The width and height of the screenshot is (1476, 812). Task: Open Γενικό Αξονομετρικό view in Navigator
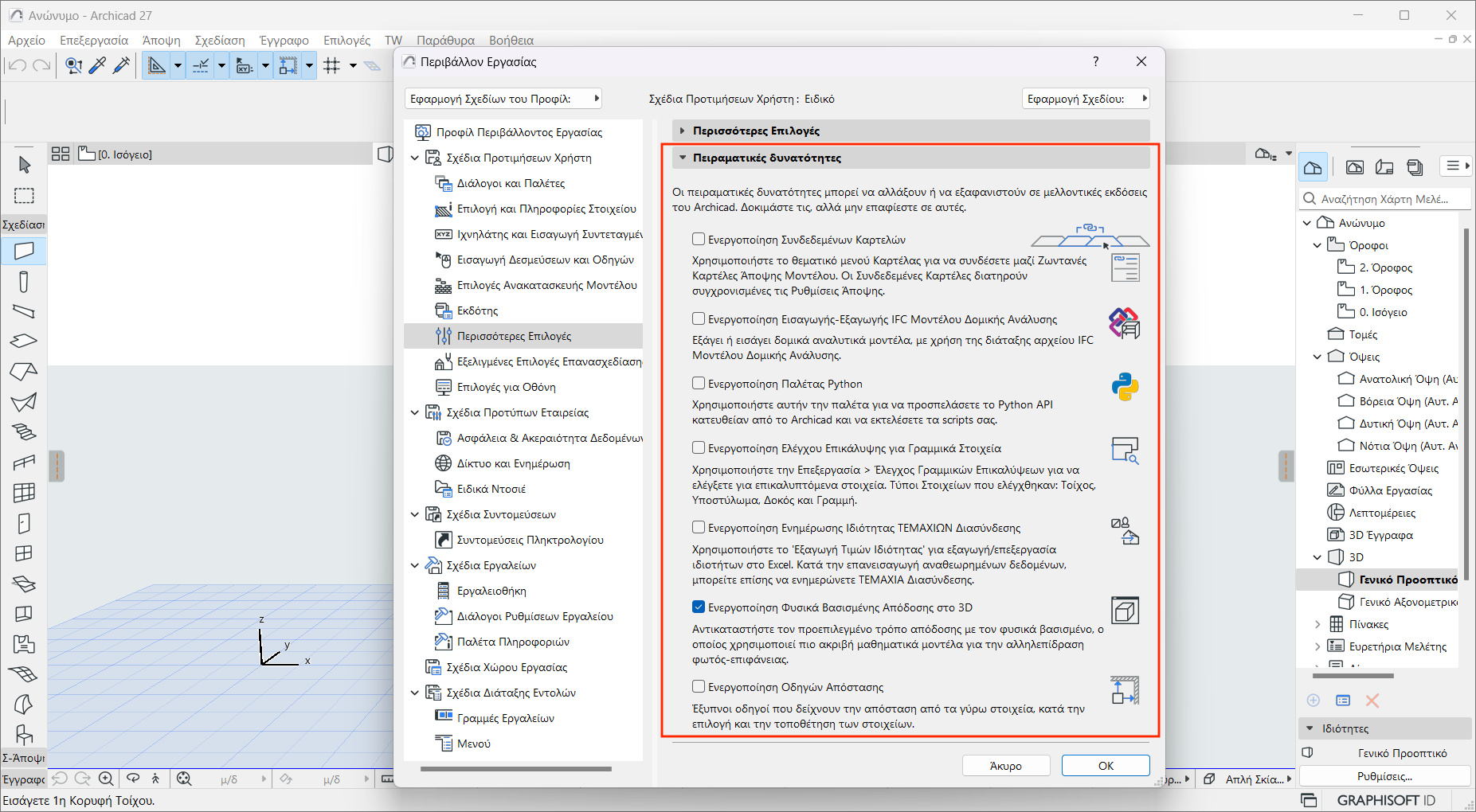[x=1407, y=602]
